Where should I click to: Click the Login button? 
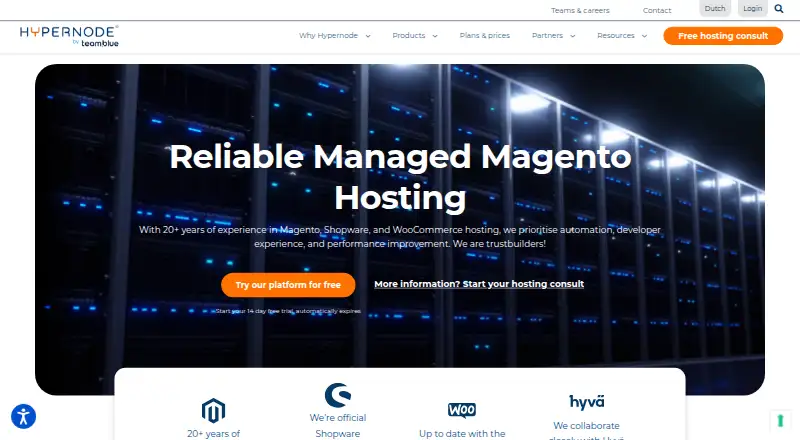coord(753,9)
